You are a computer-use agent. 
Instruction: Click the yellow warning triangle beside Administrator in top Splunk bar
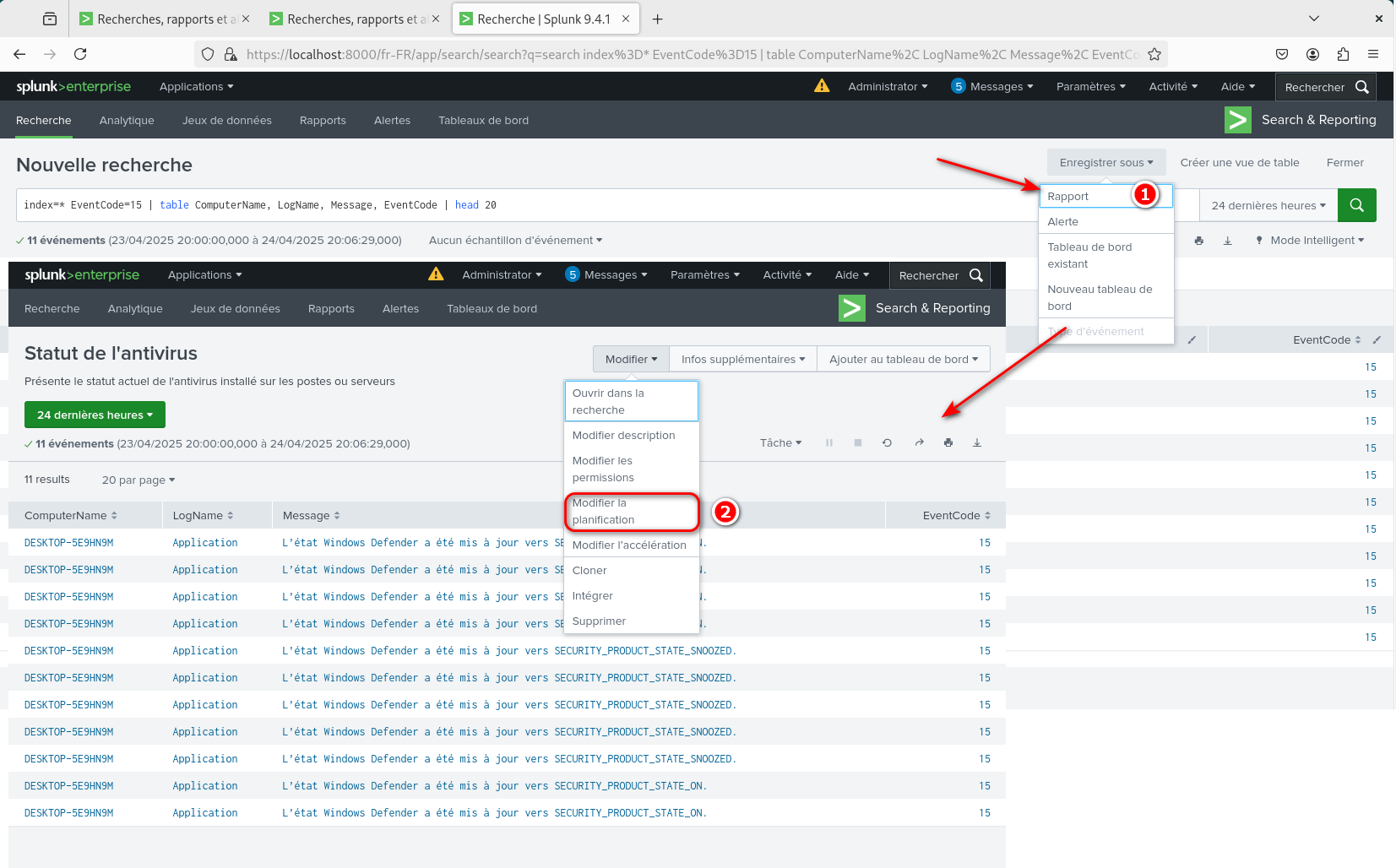pyautogui.click(x=822, y=85)
